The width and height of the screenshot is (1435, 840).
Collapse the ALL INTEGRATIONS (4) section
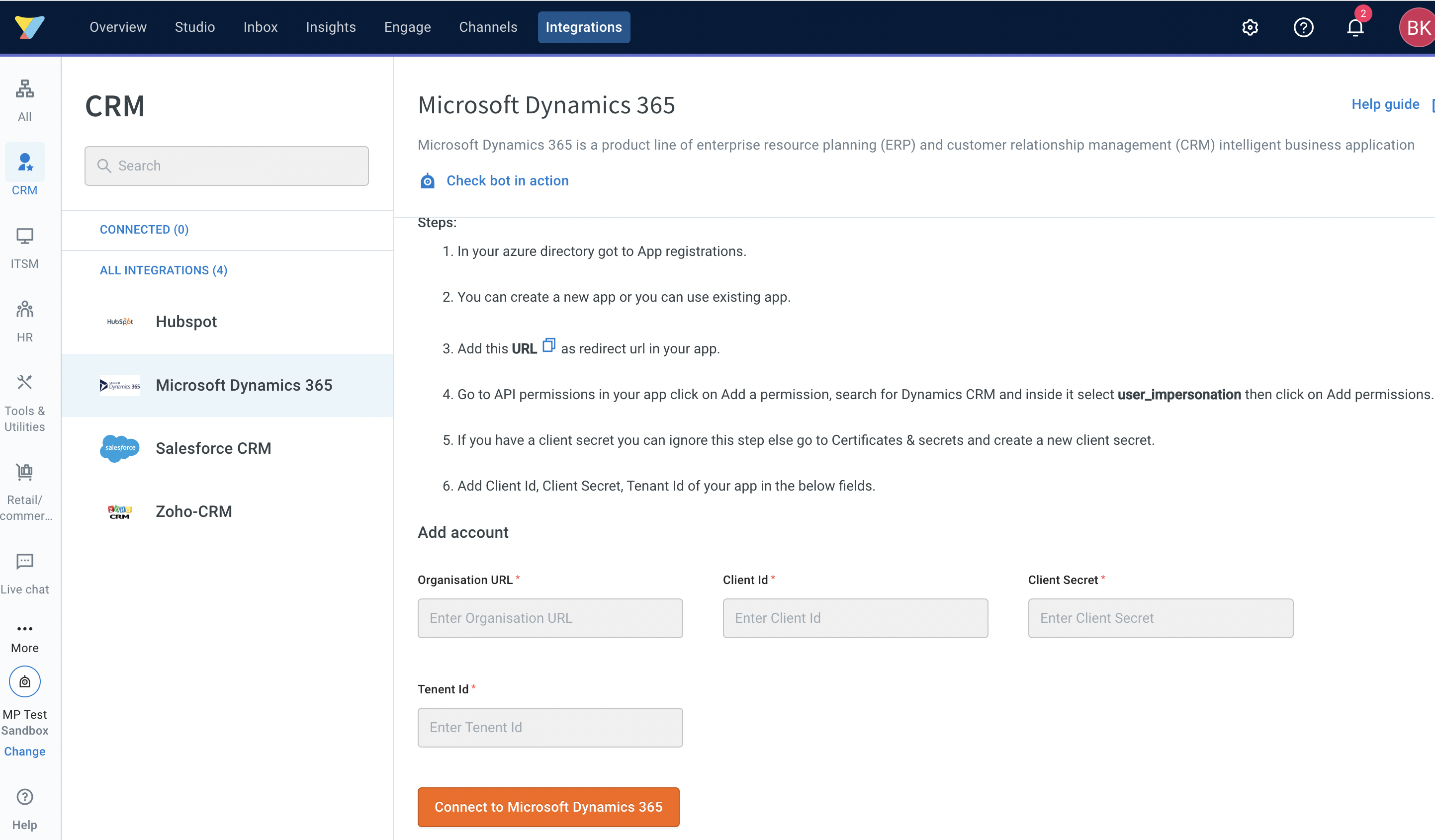point(164,270)
